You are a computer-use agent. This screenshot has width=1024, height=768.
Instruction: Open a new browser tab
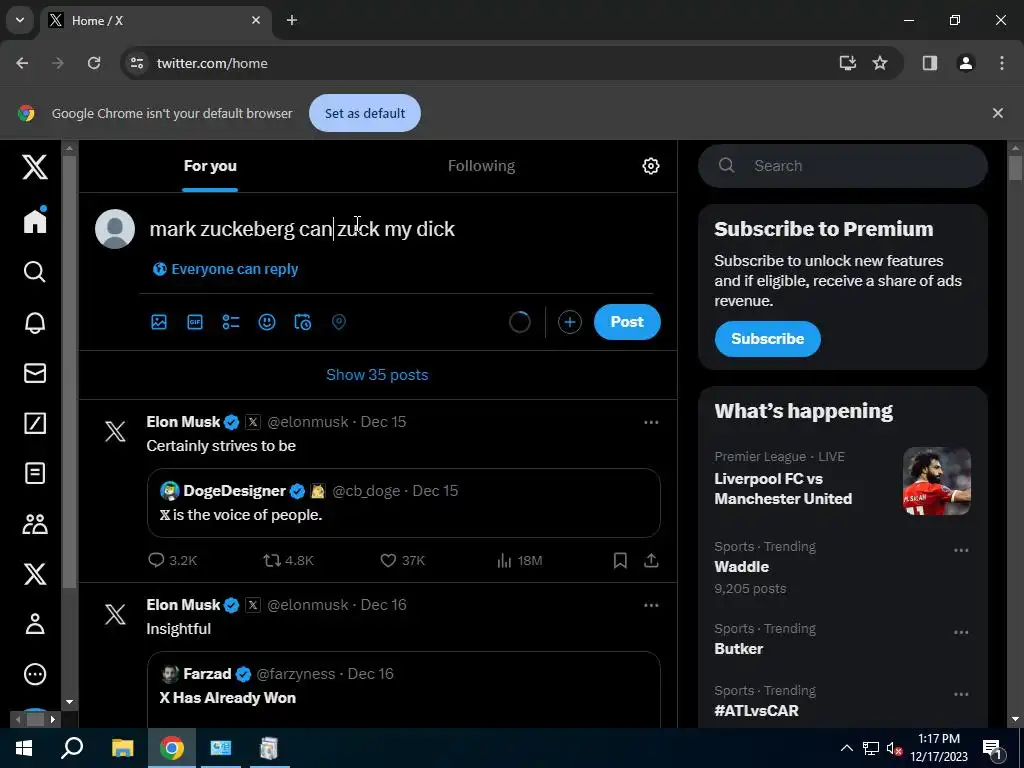pos(292,20)
